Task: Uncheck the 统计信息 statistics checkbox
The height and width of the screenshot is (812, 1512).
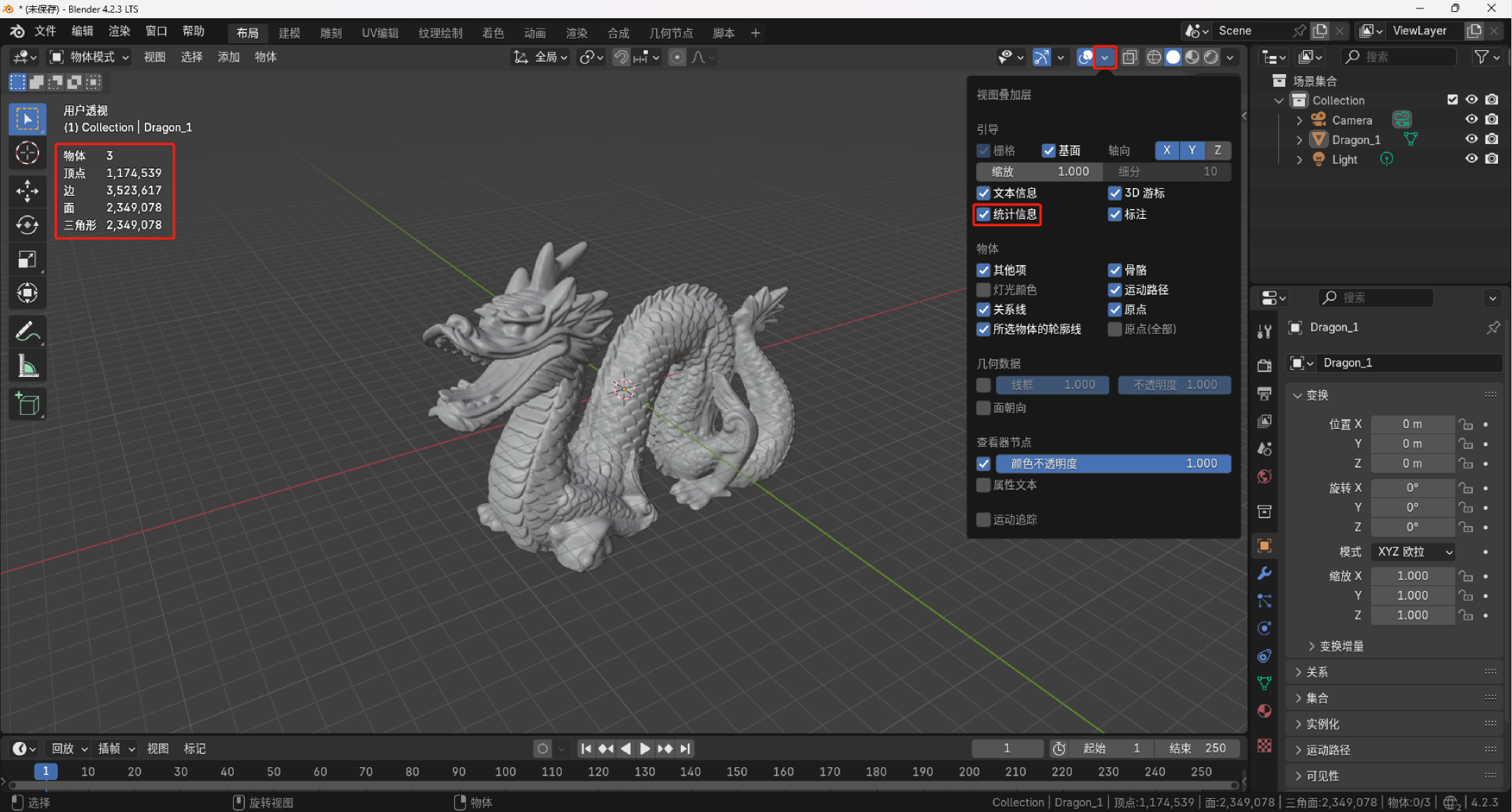Action: pos(984,214)
